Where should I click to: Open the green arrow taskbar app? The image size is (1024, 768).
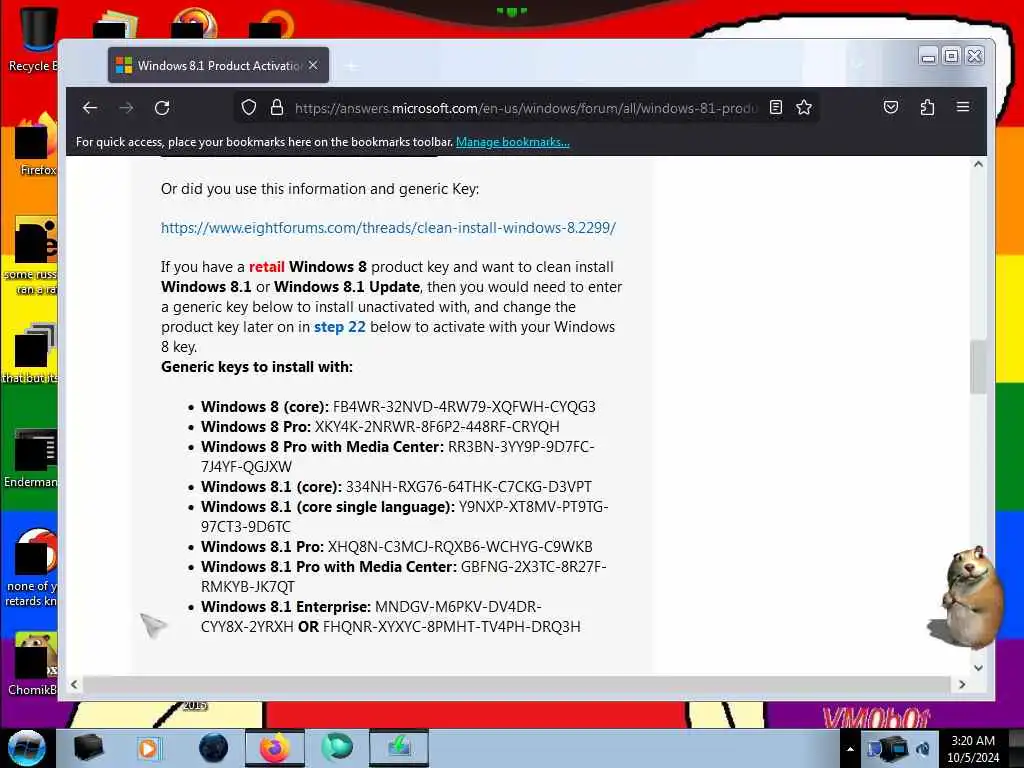pyautogui.click(x=399, y=748)
